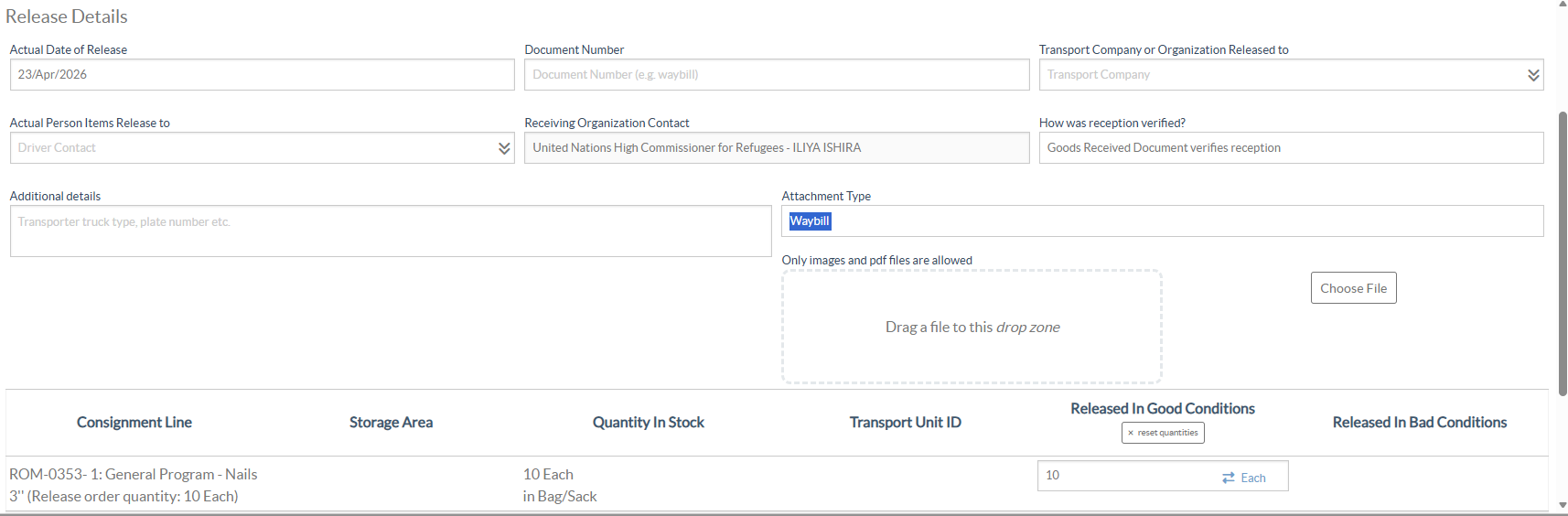The width and height of the screenshot is (1568, 516).
Task: Click the reset quantities button
Action: [x=1163, y=433]
